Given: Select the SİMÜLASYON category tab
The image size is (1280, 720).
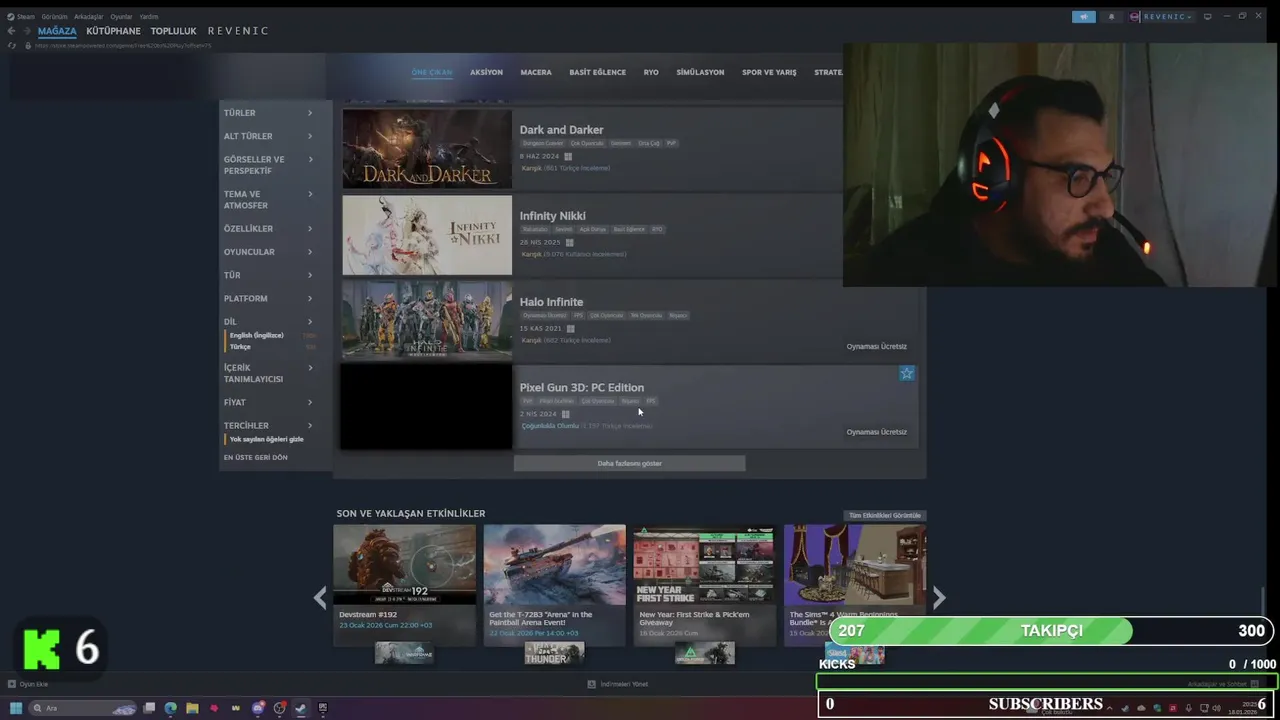Looking at the screenshot, I should [x=700, y=72].
